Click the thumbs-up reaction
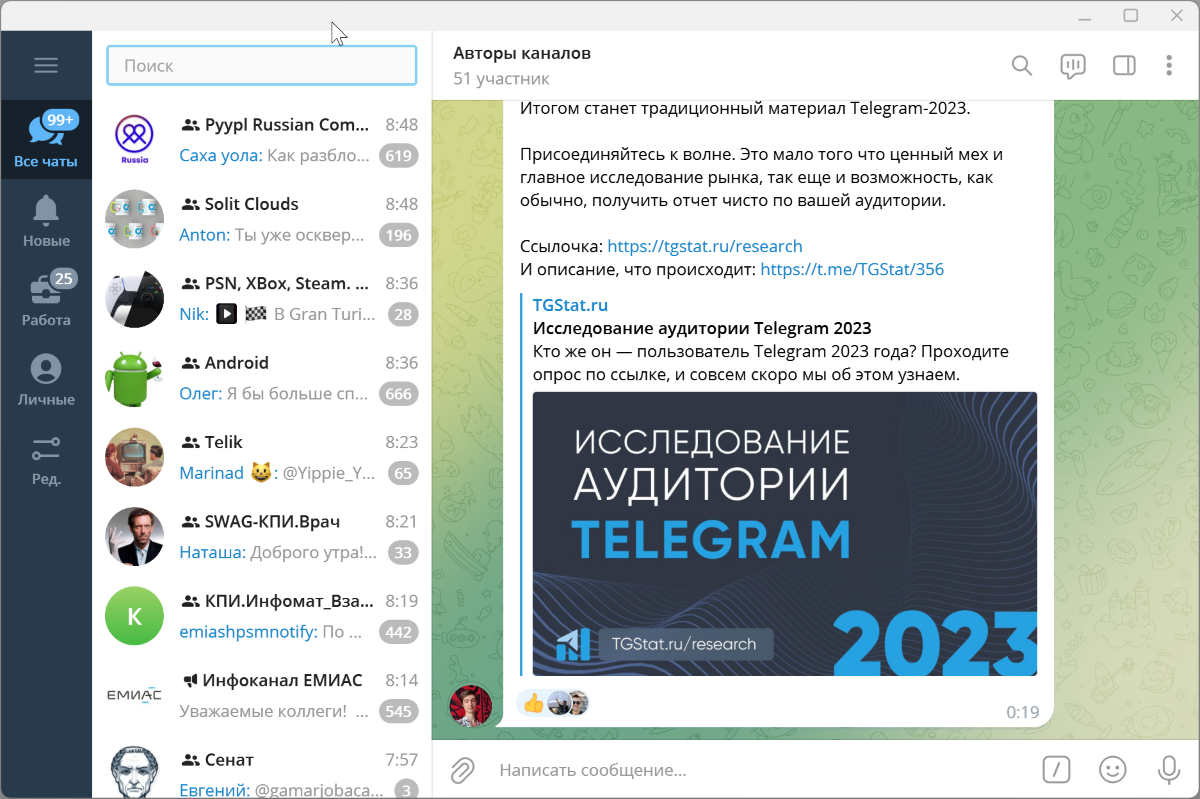The width and height of the screenshot is (1200, 799). point(534,703)
